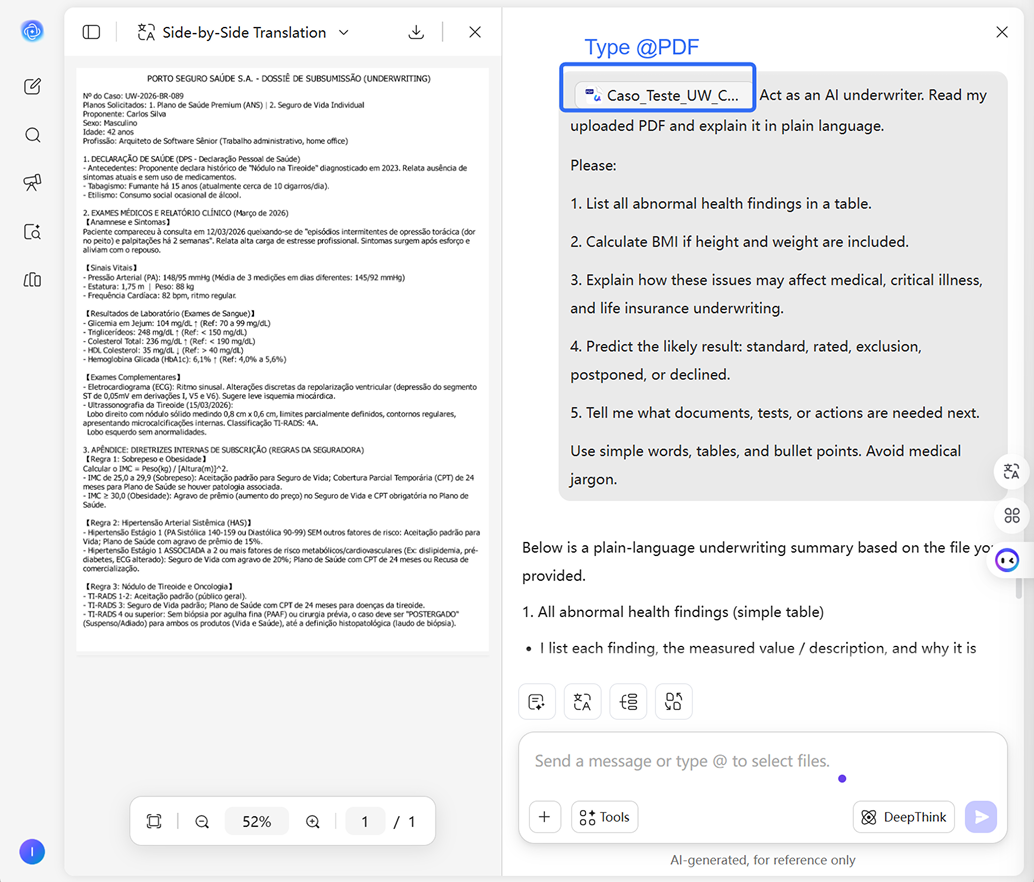Start a new chat with compose icon
Viewport: 1034px width, 882px height.
click(32, 86)
